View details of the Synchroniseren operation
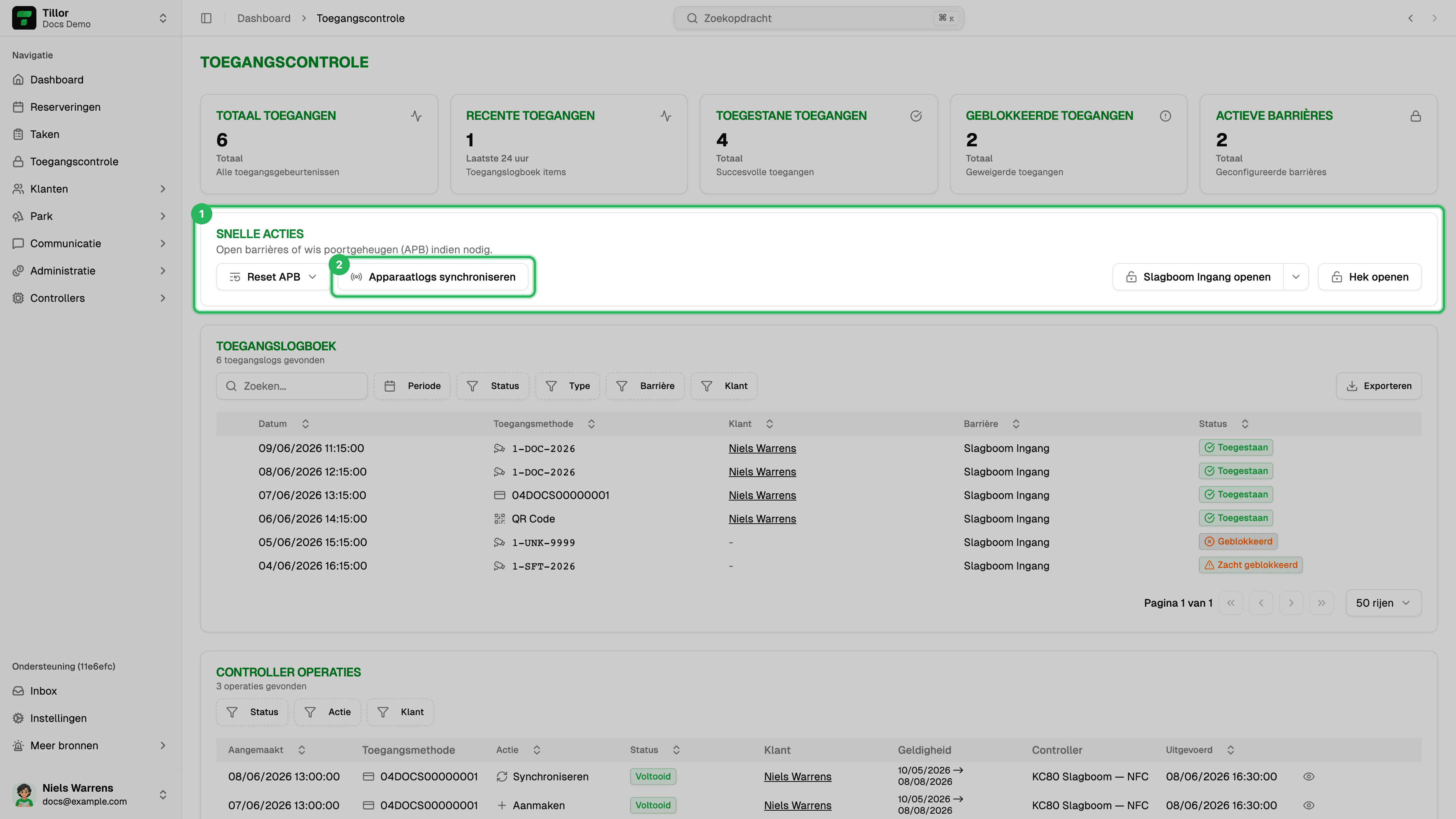This screenshot has width=1456, height=819. tap(1309, 777)
